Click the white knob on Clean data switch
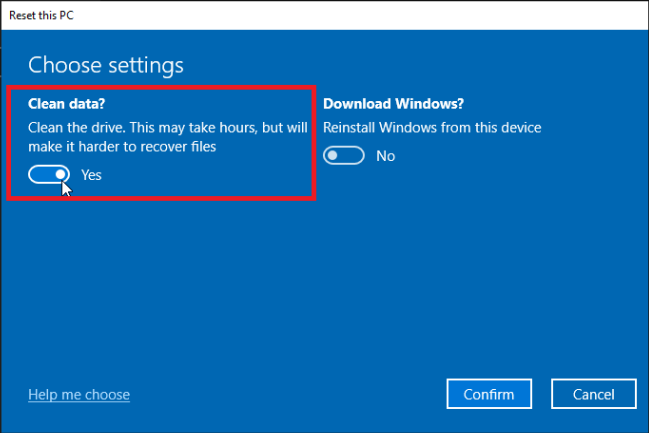The image size is (649, 433). click(60, 174)
